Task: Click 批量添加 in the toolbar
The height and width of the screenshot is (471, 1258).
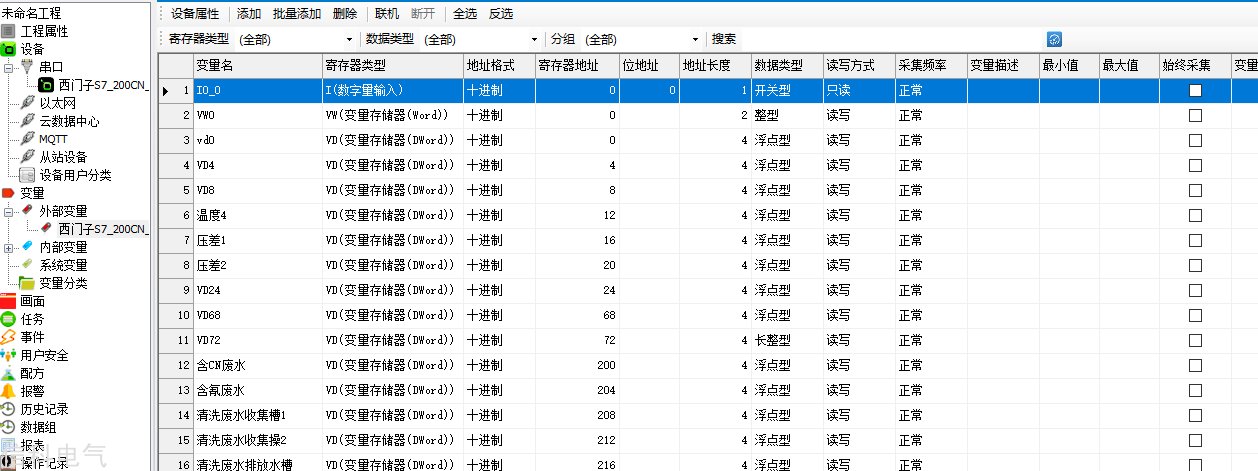Action: click(x=297, y=13)
